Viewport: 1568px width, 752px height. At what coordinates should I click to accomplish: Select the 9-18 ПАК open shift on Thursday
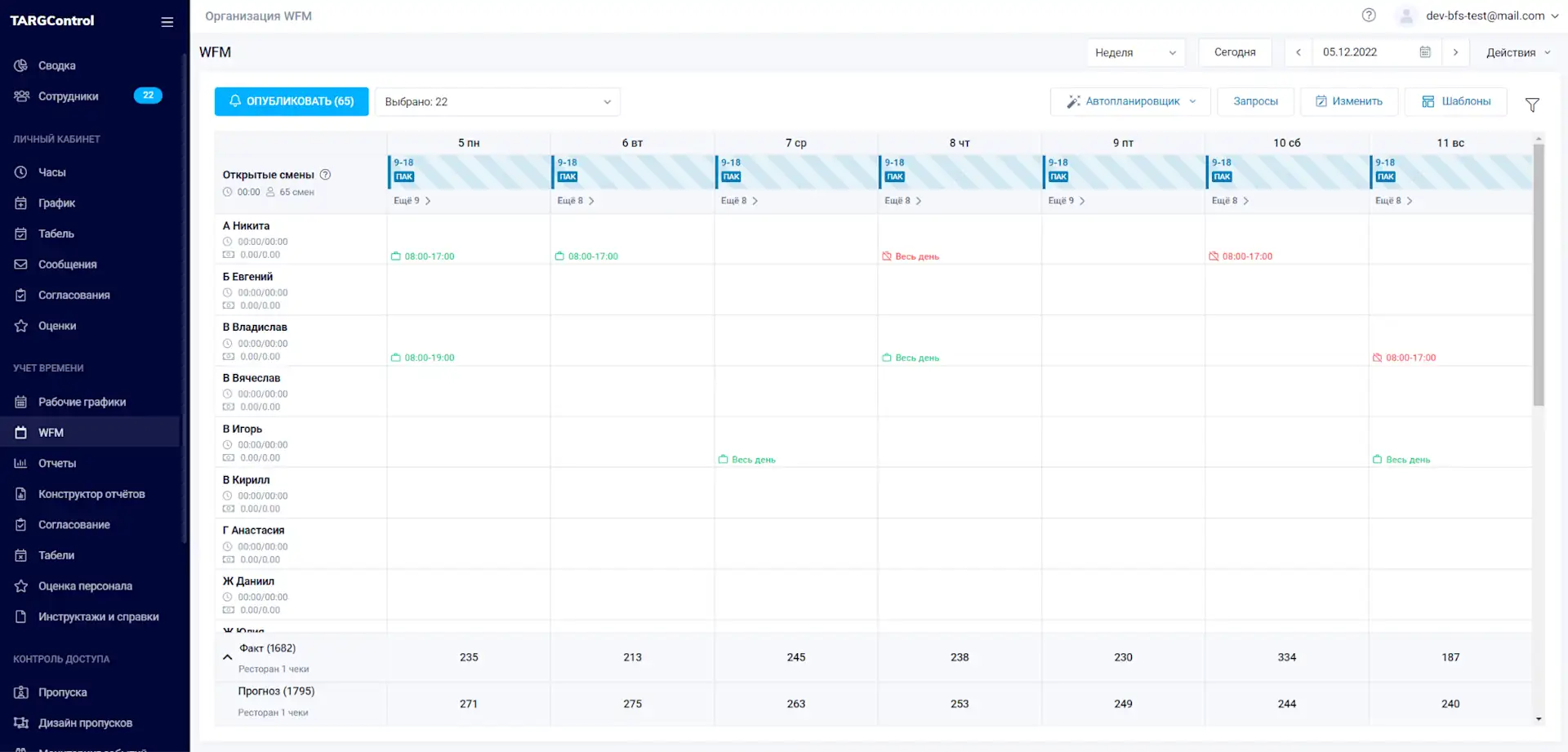coord(960,171)
